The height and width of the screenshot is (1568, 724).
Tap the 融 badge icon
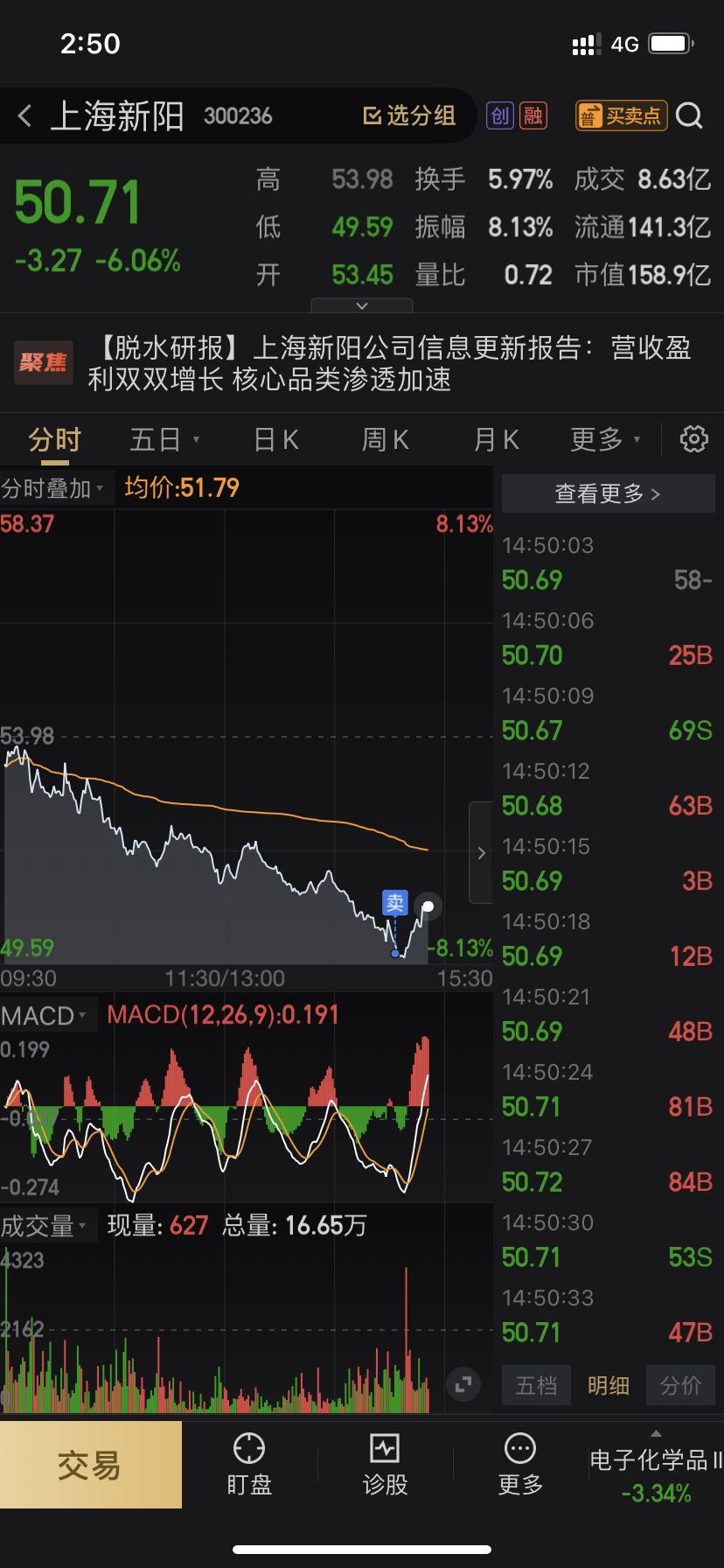(x=533, y=115)
